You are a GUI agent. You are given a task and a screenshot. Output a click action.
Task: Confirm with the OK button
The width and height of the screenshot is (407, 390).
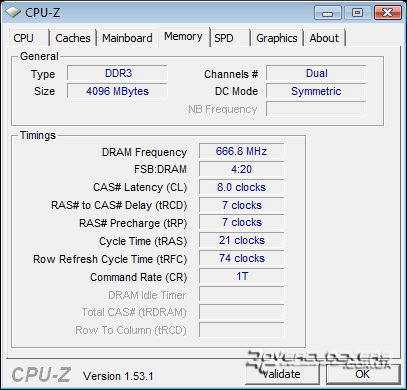[363, 374]
